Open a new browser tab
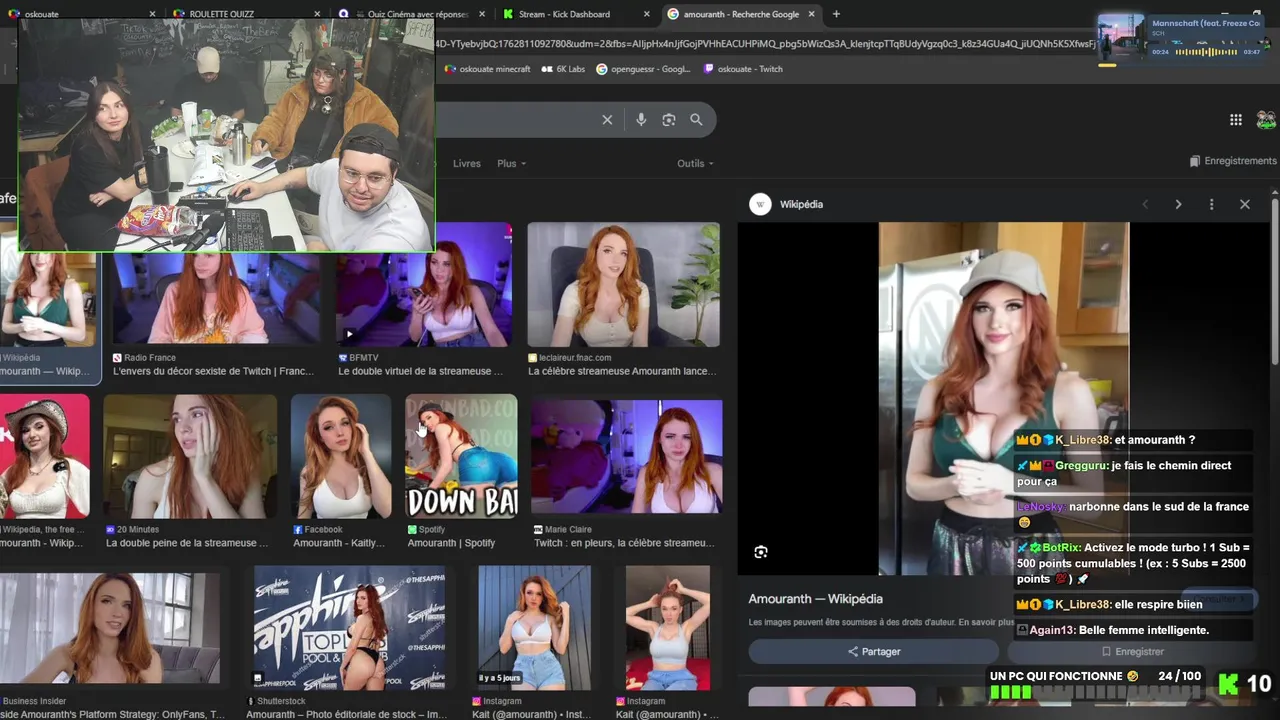Screen dimensions: 1280x720 click(836, 14)
